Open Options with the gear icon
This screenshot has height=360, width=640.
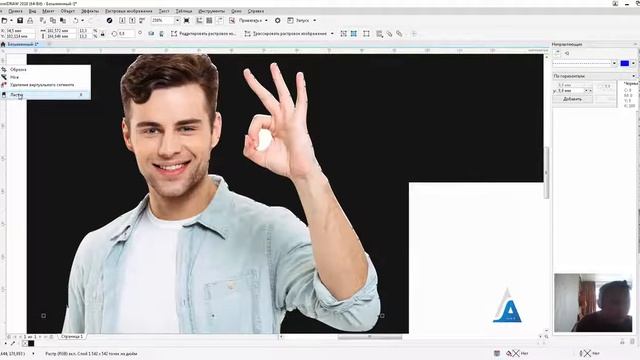point(278,20)
